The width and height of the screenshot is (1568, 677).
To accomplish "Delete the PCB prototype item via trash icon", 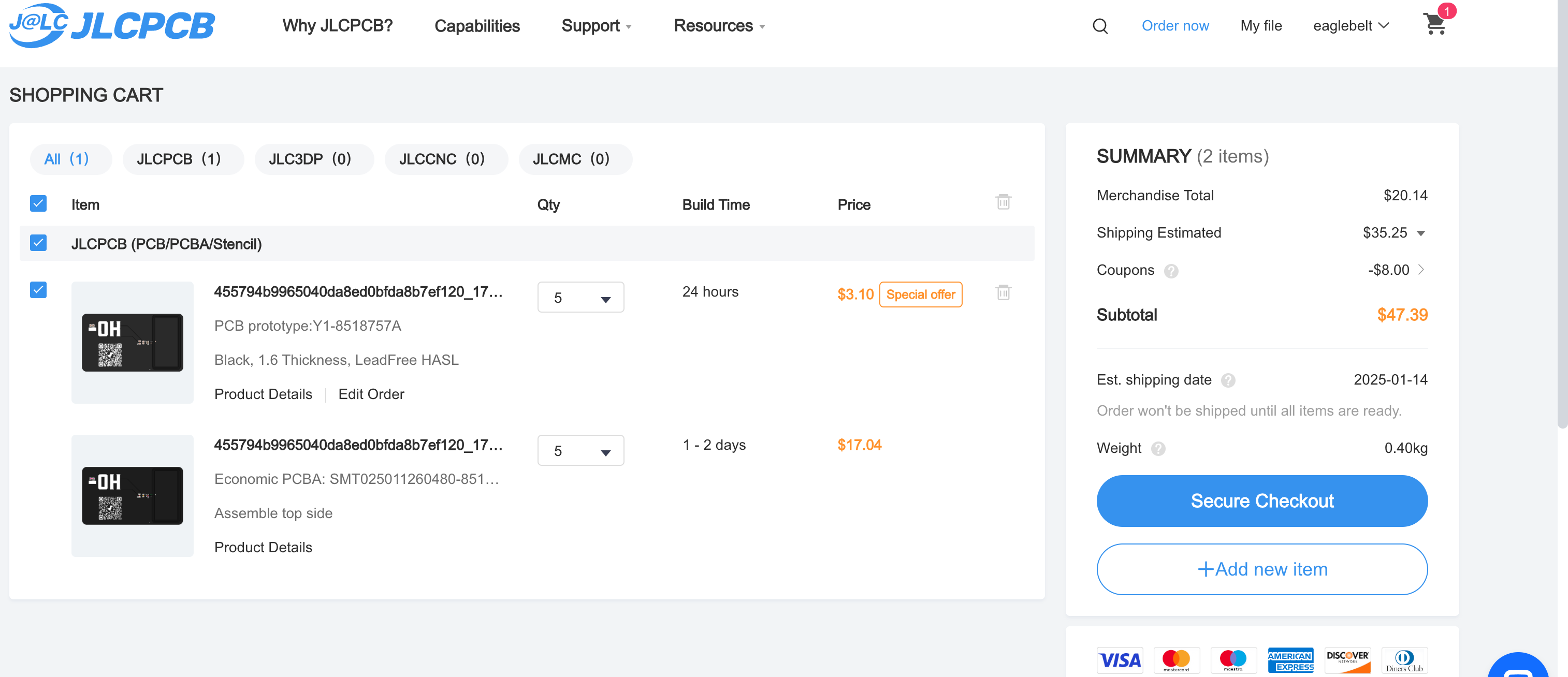I will pyautogui.click(x=1003, y=292).
